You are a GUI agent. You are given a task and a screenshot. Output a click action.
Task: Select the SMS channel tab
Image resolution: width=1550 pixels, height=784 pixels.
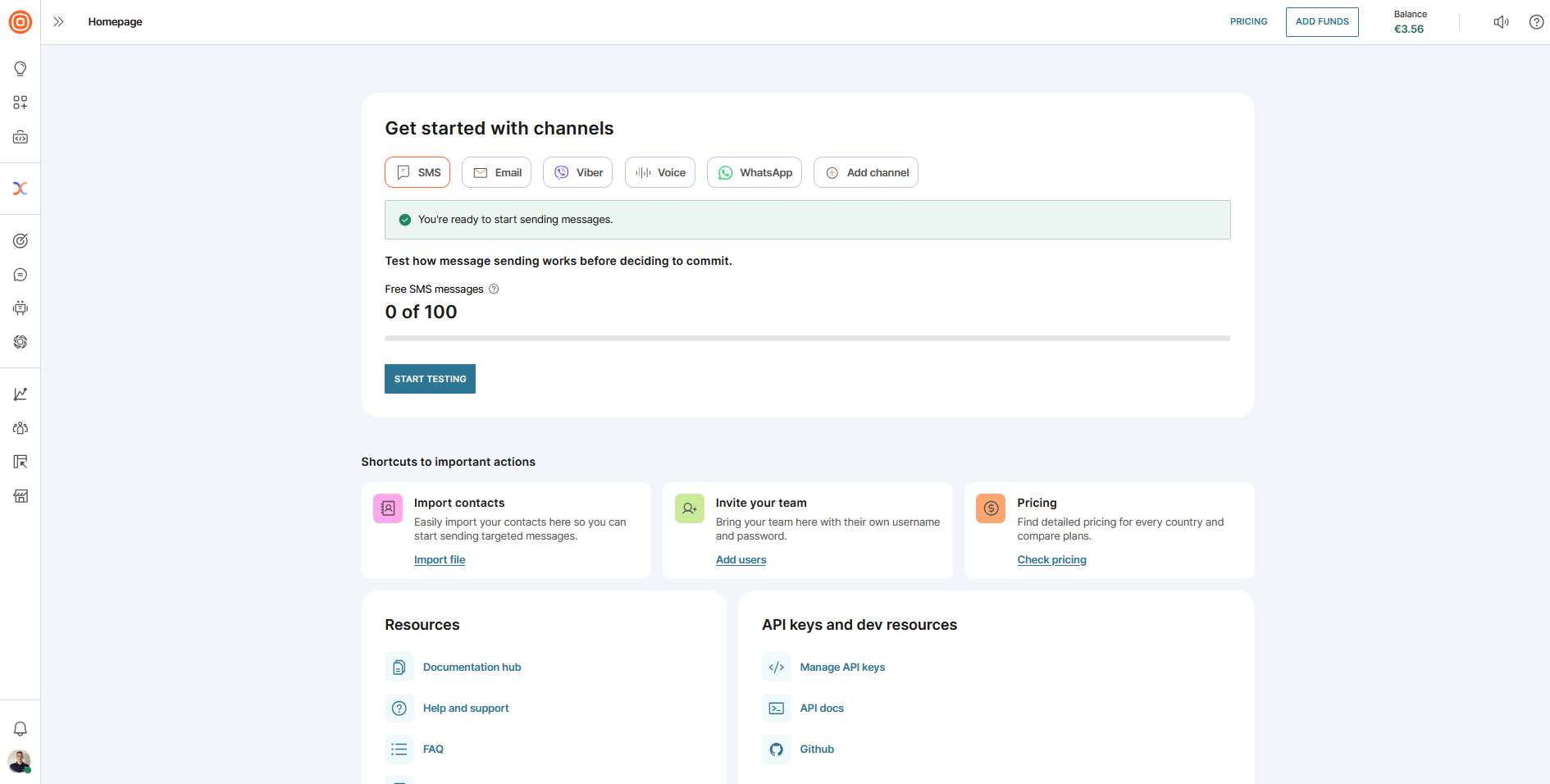(417, 172)
